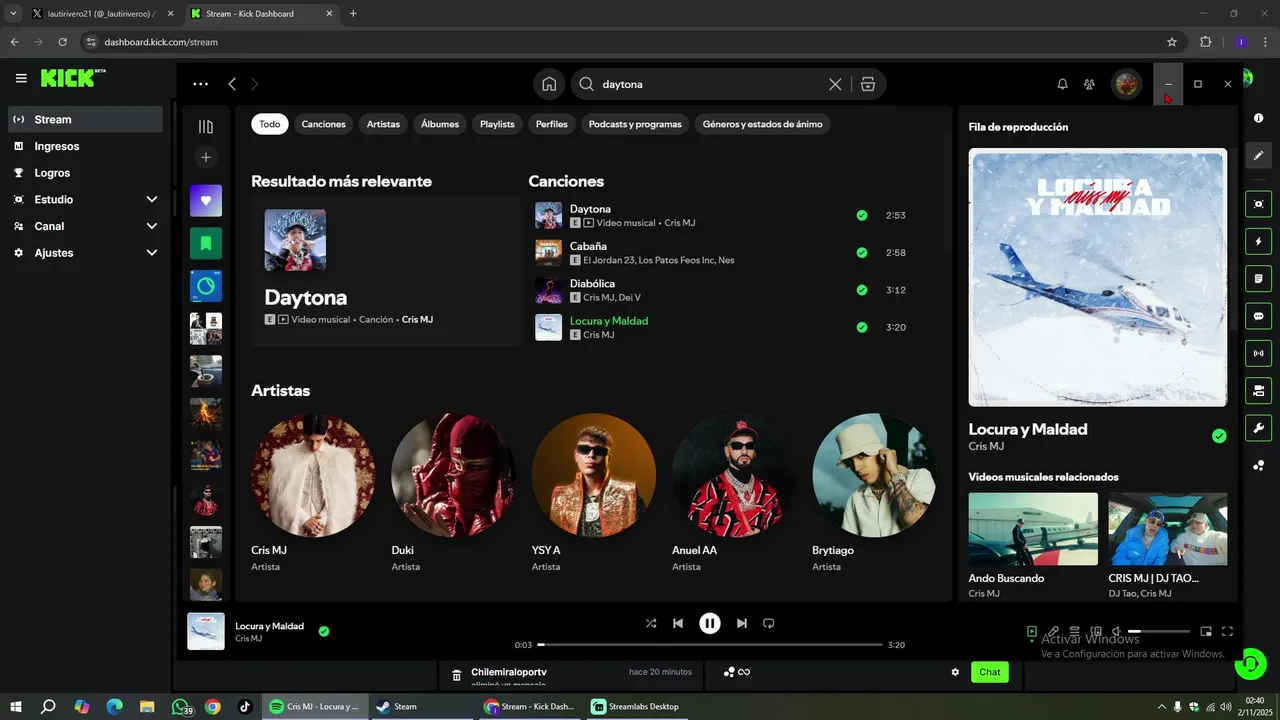1280x720 pixels.
Task: Expand Your Library sidebar icon
Action: click(x=206, y=127)
